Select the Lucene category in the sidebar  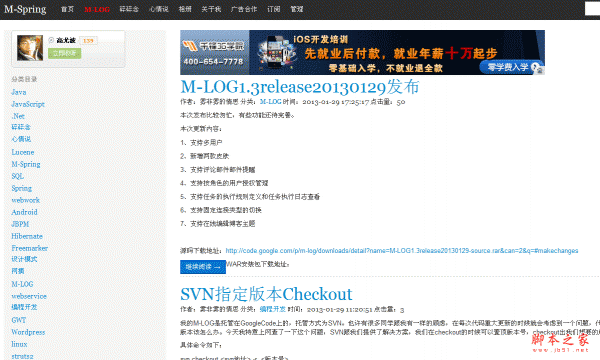tap(23, 152)
